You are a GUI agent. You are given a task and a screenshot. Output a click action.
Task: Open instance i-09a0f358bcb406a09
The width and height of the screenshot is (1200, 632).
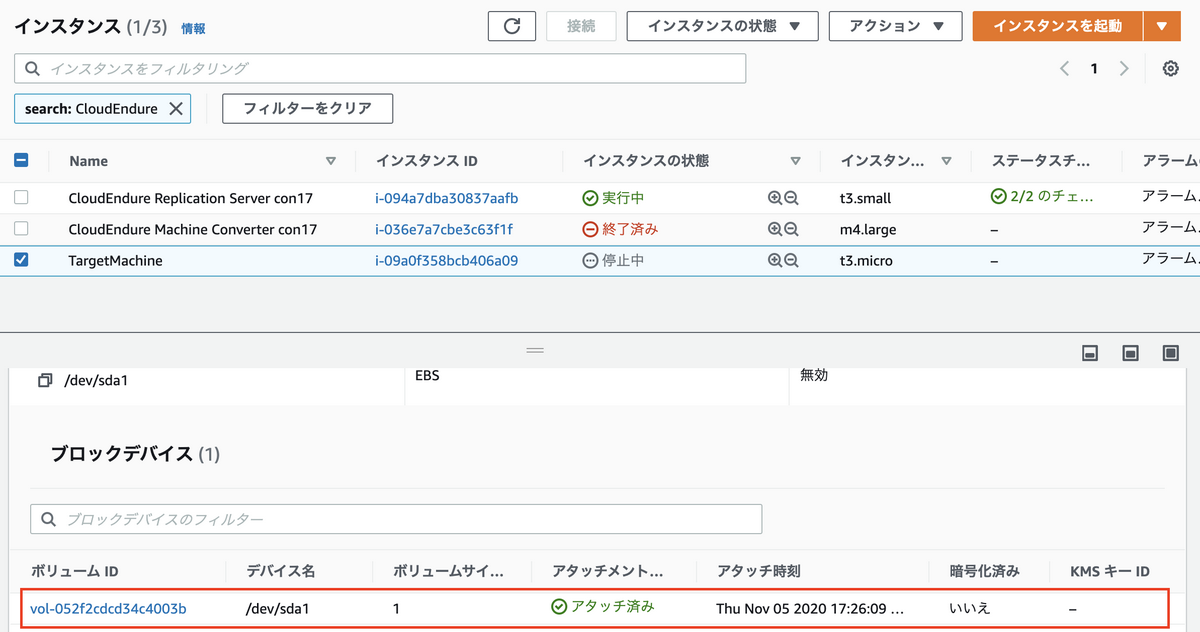point(447,260)
